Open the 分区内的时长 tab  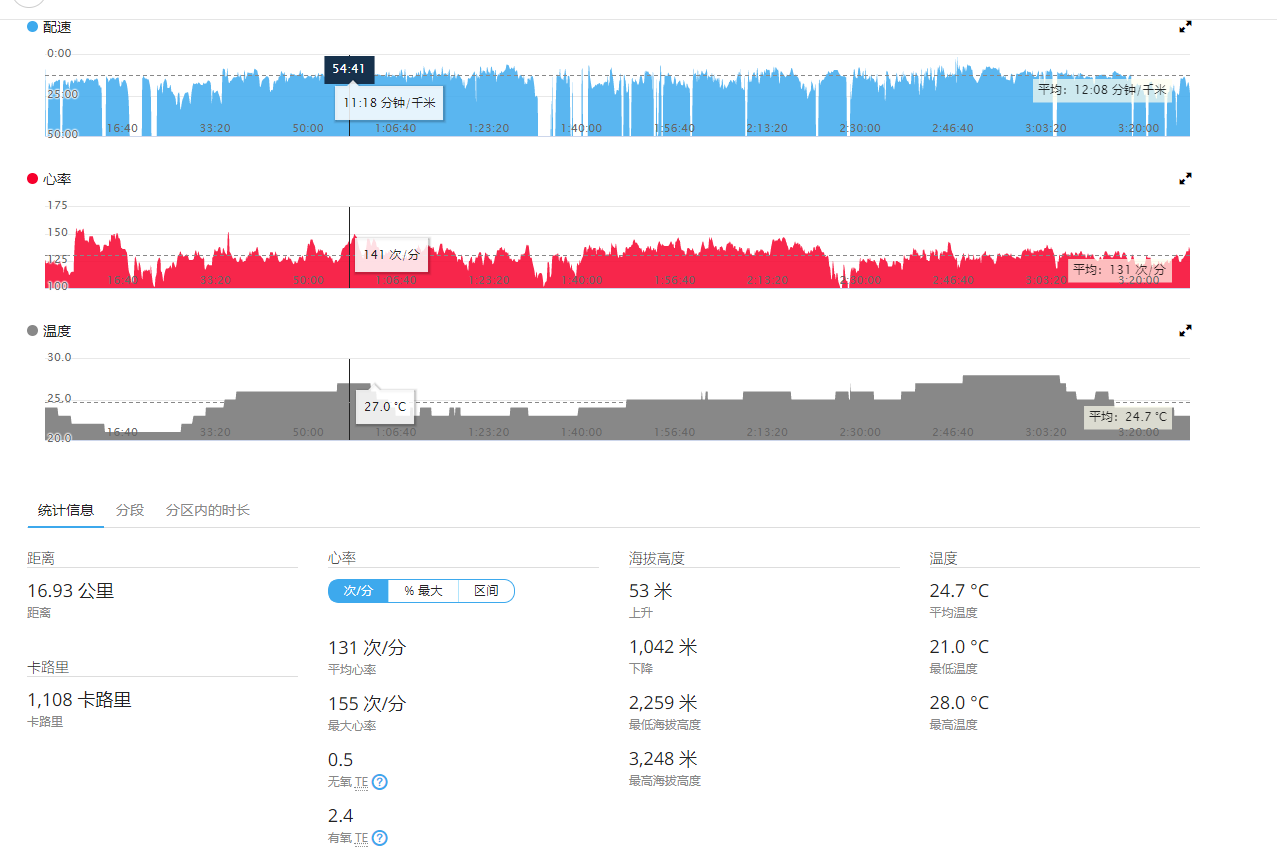(208, 510)
